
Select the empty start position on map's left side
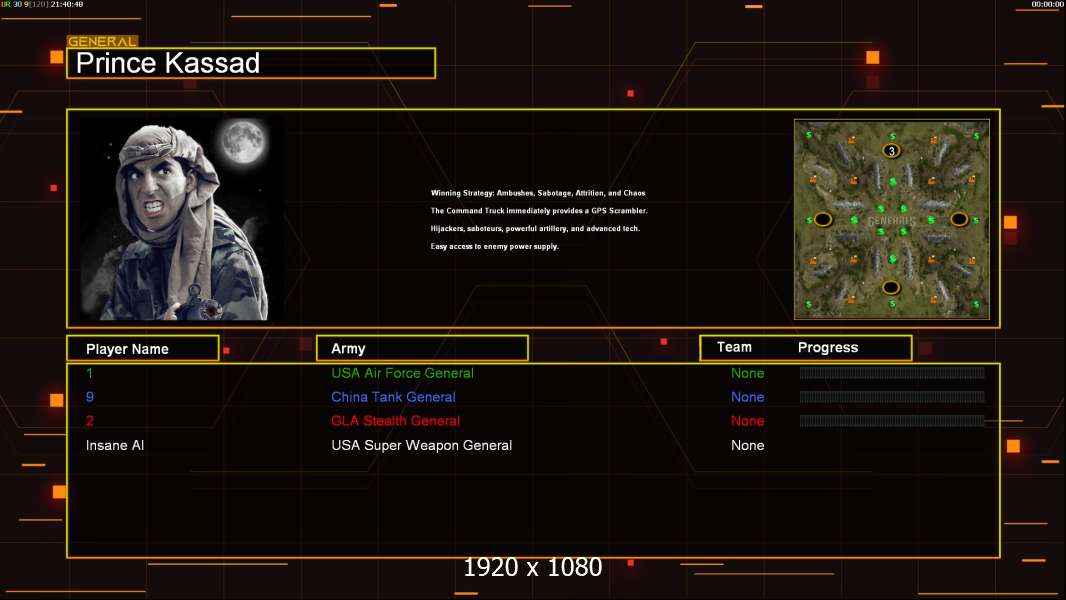823,219
